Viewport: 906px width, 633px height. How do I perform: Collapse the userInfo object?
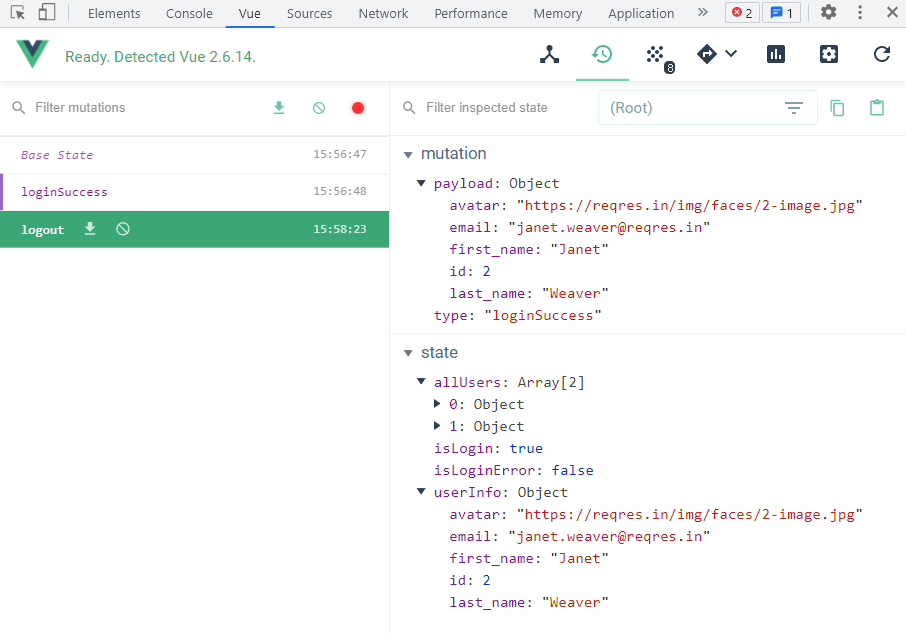(421, 491)
